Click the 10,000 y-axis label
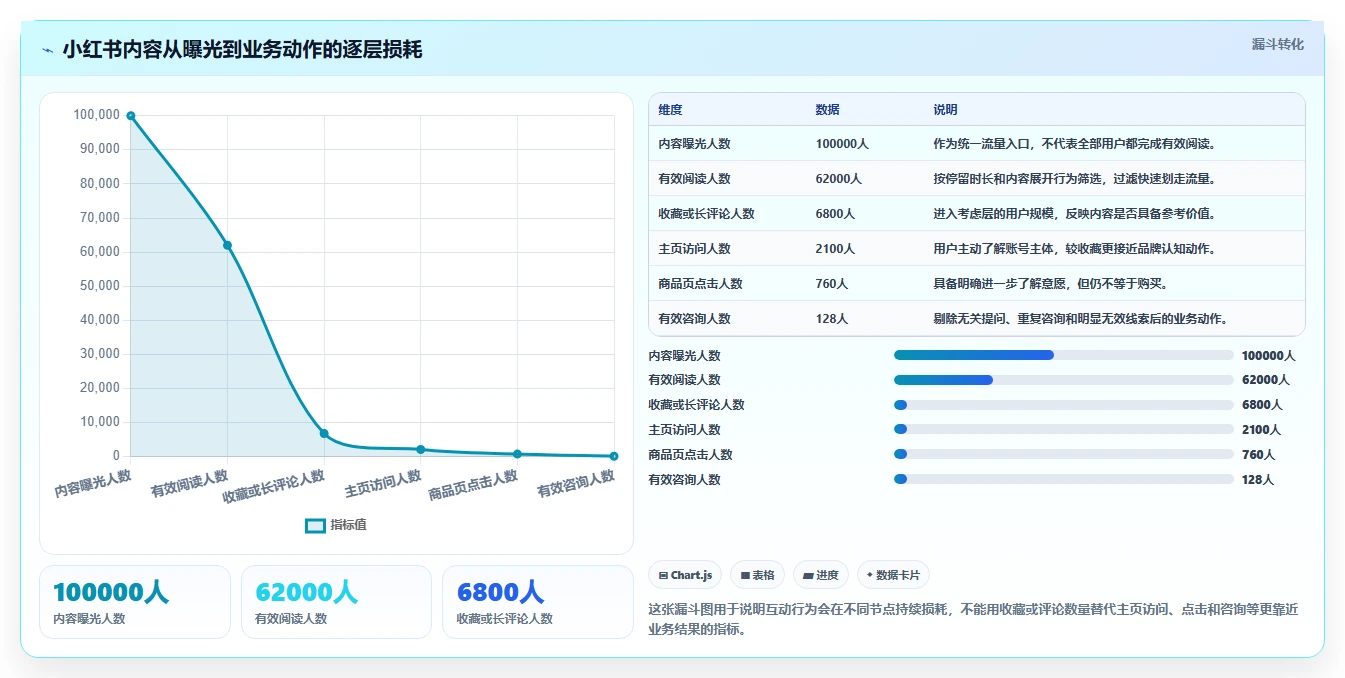 point(100,422)
